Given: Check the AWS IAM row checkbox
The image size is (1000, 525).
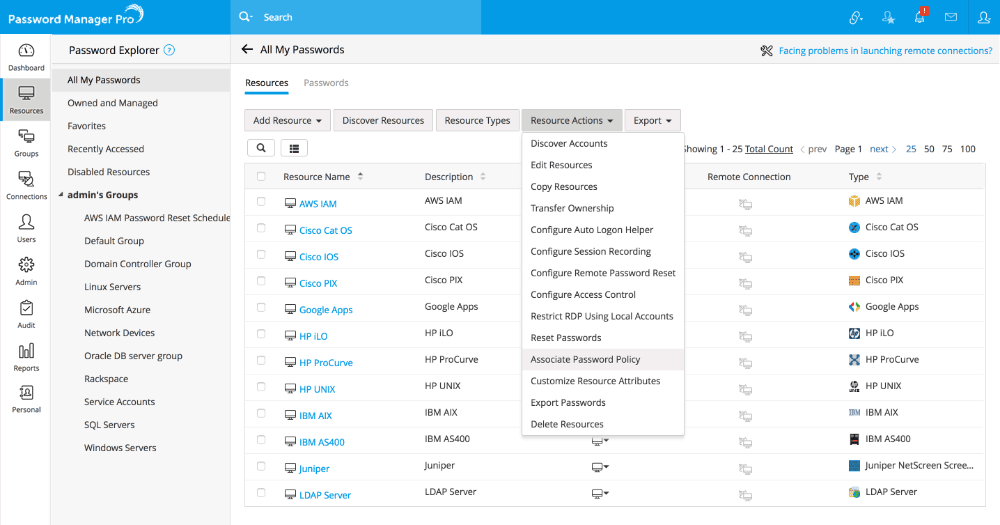Looking at the screenshot, I should pos(261,202).
